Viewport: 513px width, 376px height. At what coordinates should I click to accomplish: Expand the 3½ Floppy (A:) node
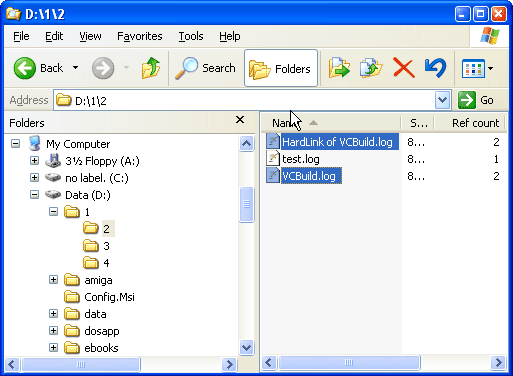34,160
